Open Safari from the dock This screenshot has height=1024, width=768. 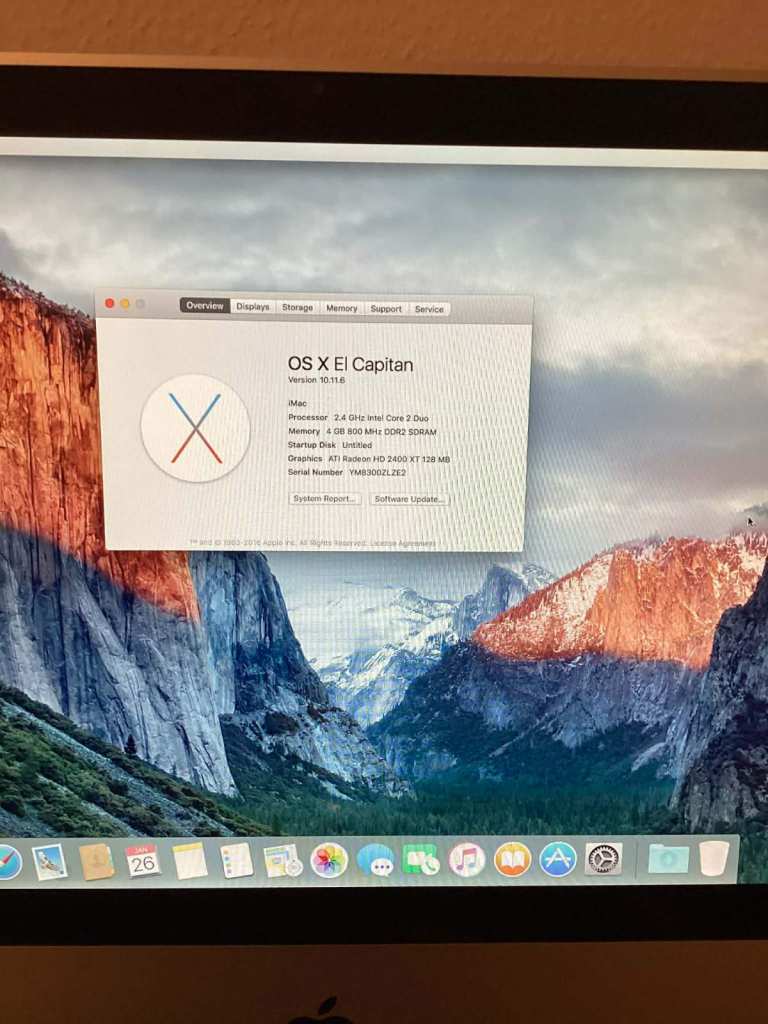point(8,862)
